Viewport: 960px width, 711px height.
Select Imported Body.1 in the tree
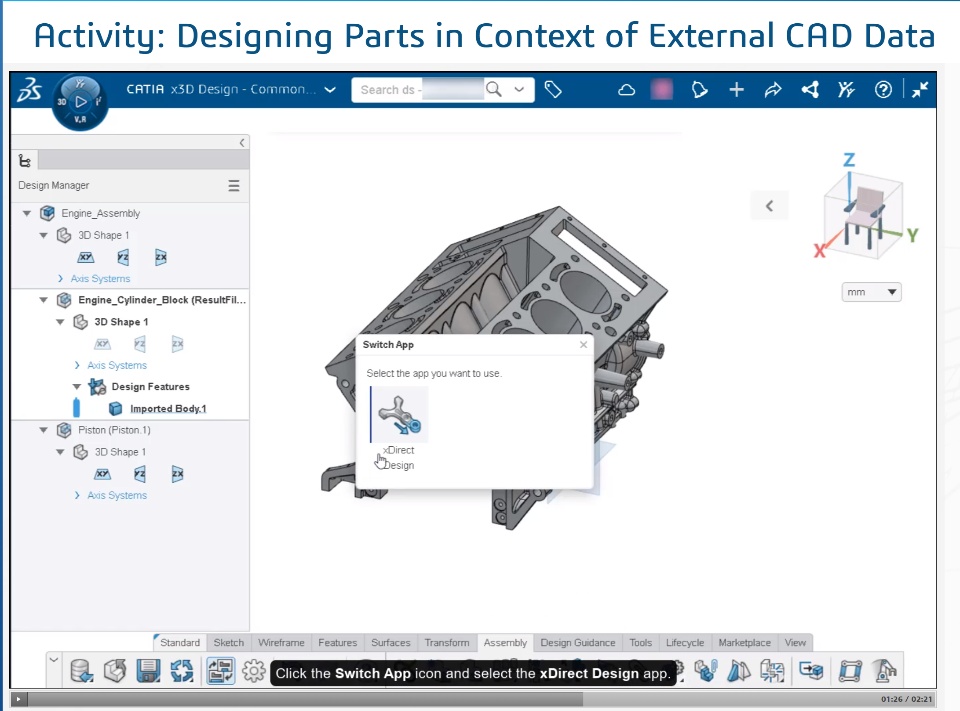(168, 408)
